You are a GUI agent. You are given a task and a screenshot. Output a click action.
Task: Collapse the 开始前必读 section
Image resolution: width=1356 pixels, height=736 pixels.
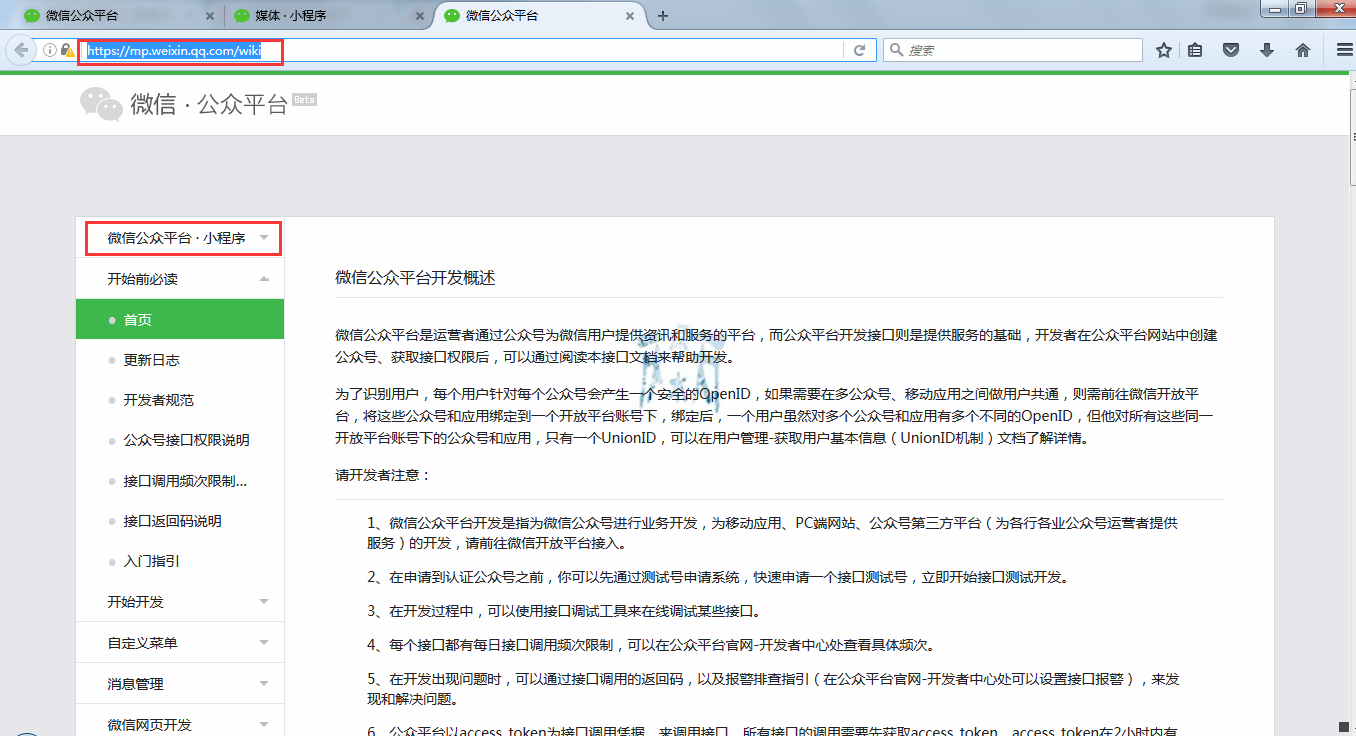180,279
